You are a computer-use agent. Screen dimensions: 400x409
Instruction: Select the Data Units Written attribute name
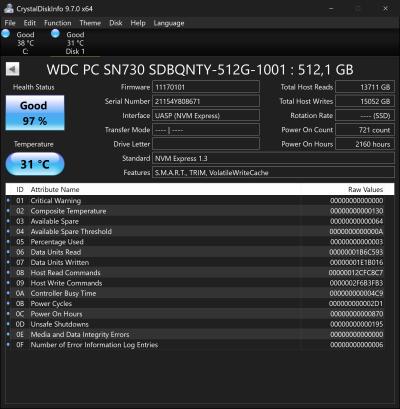[x=60, y=262]
